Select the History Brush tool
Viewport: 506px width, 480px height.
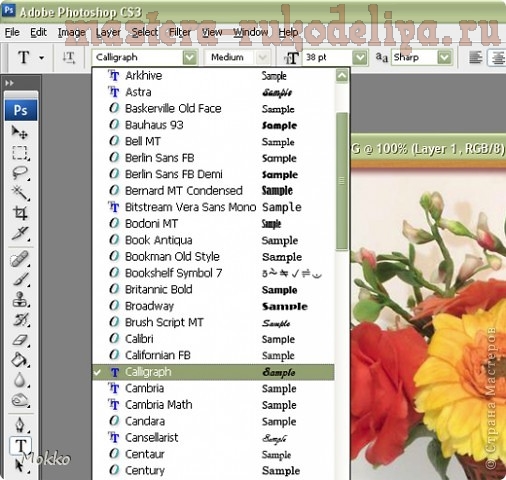[x=20, y=320]
